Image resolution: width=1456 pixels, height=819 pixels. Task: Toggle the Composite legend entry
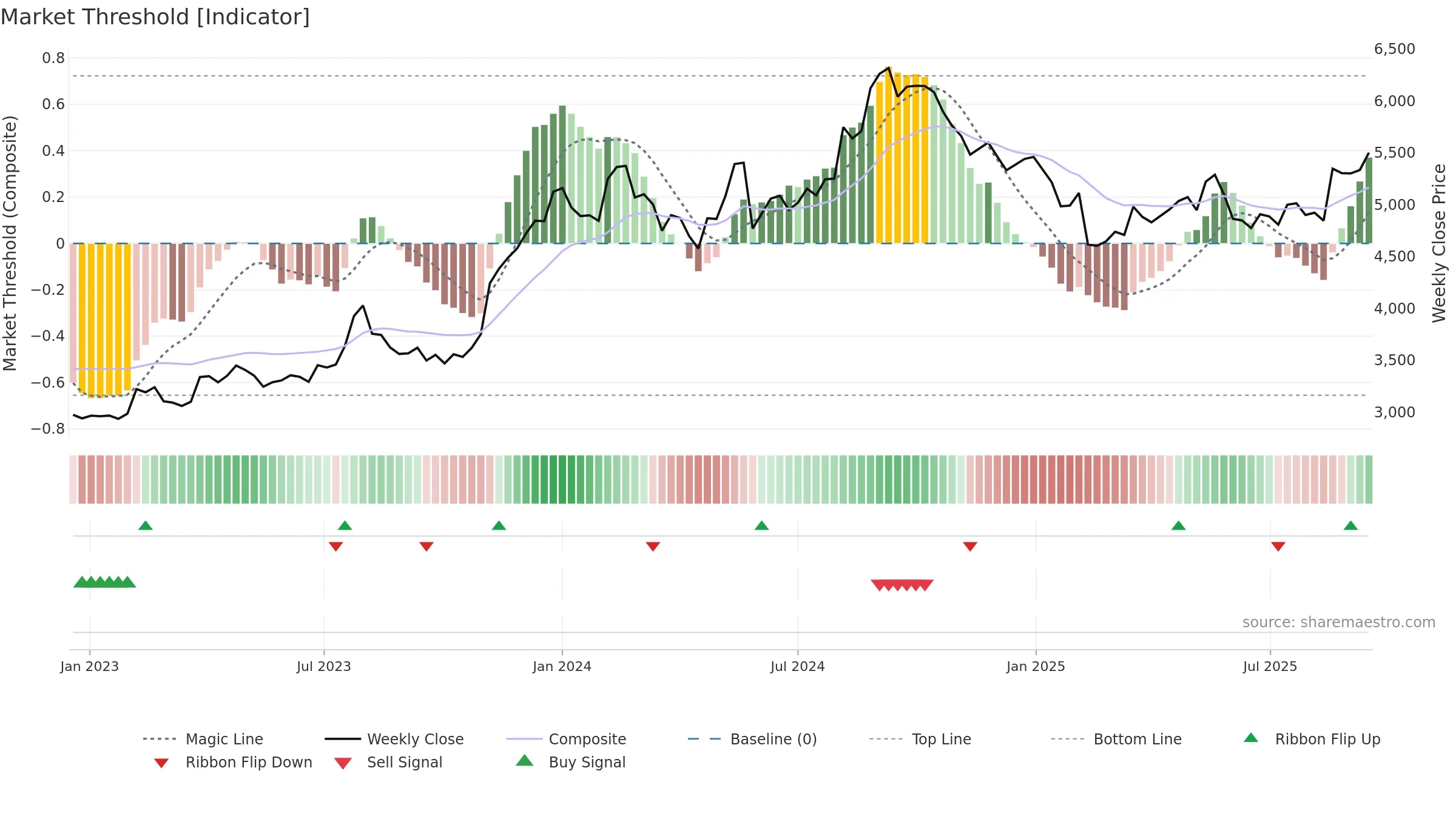pyautogui.click(x=566, y=739)
